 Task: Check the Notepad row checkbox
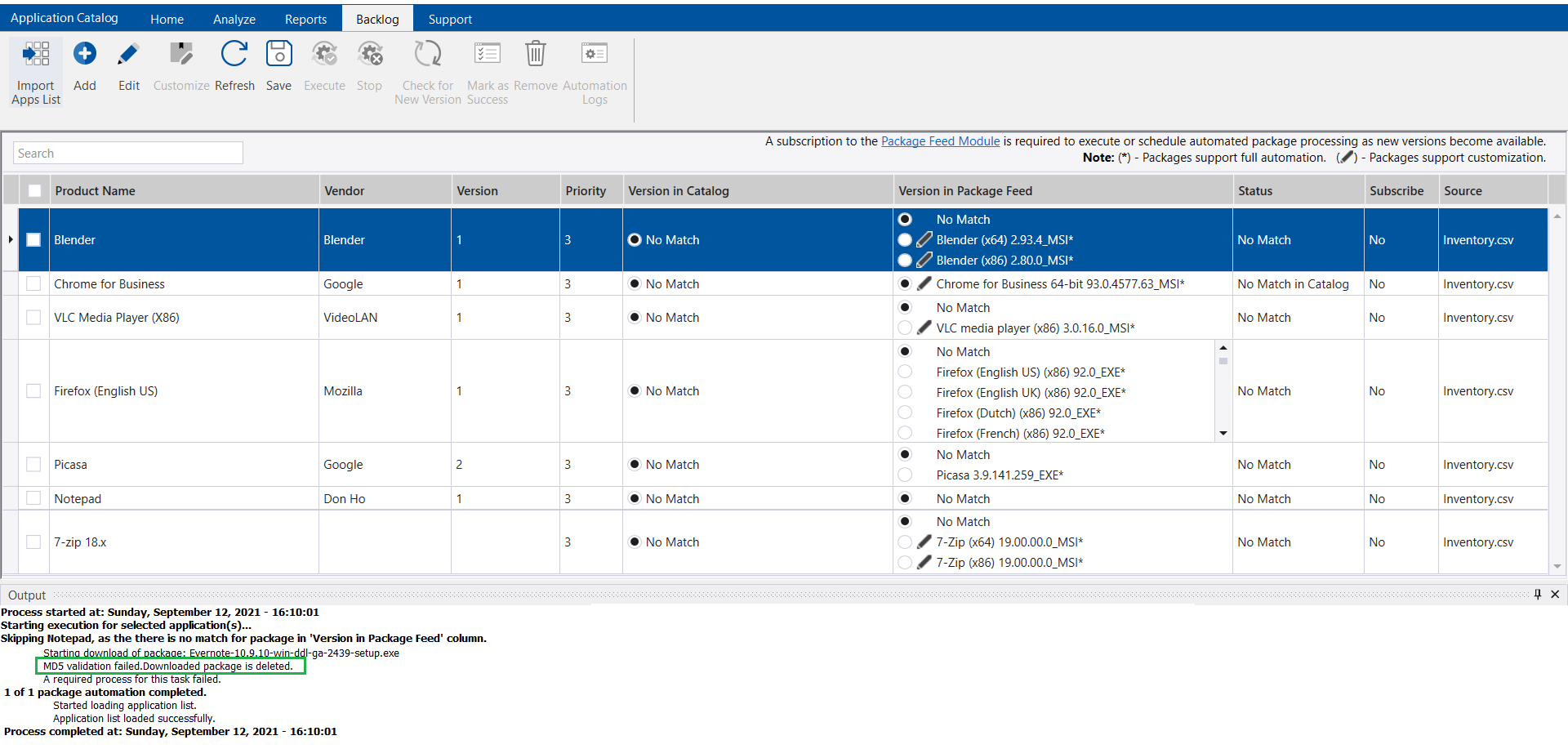point(33,498)
